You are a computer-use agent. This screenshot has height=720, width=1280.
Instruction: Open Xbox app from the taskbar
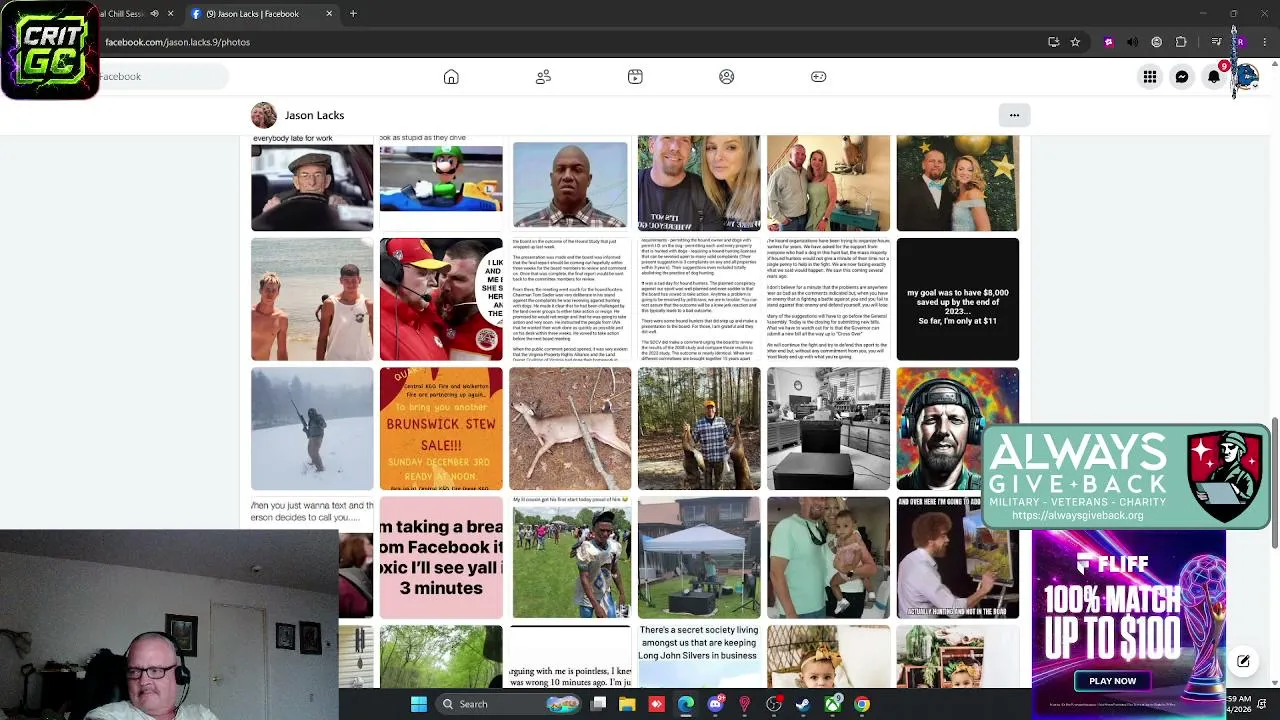[x=832, y=704]
